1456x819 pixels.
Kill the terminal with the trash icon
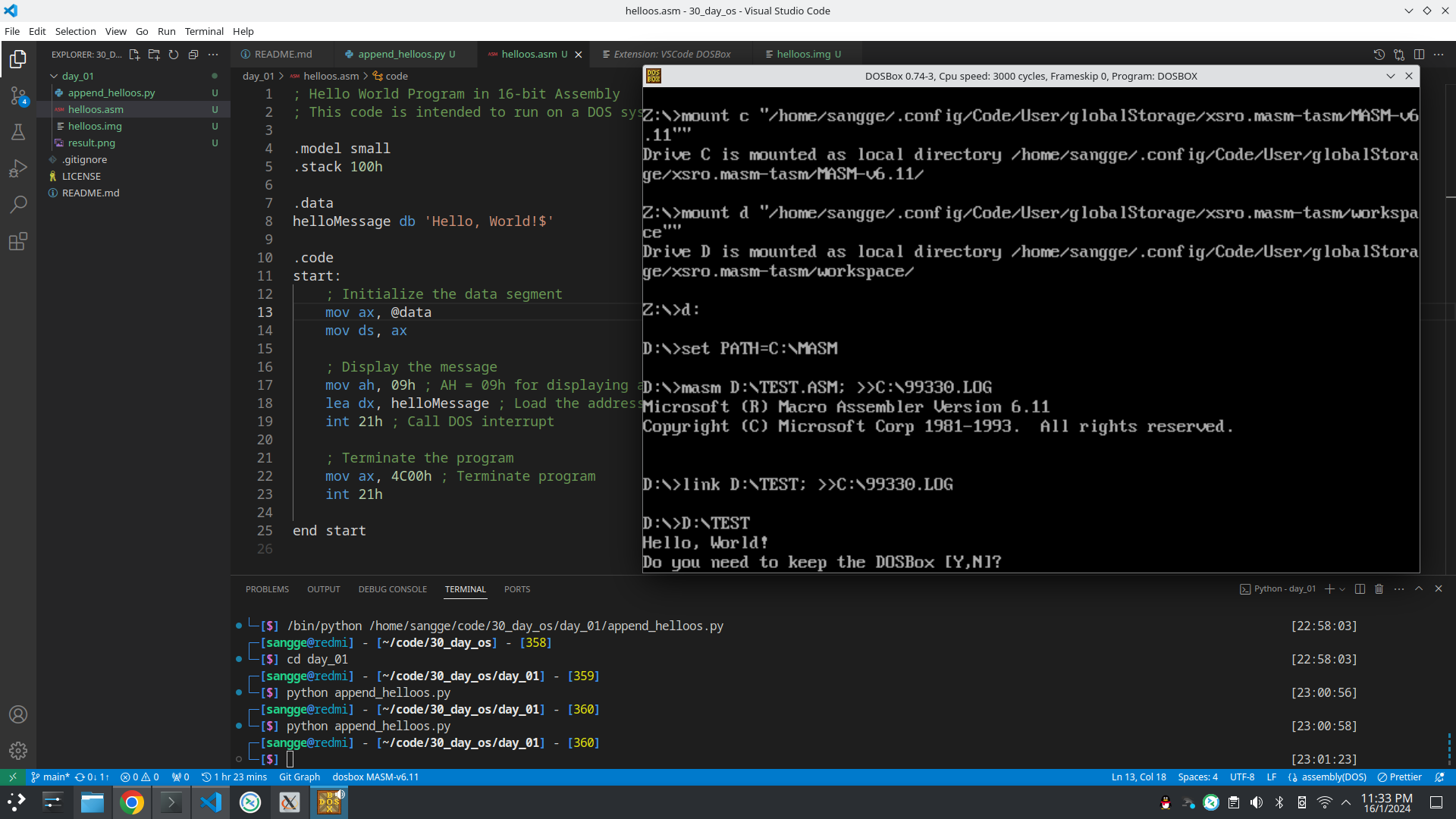pyautogui.click(x=1379, y=589)
